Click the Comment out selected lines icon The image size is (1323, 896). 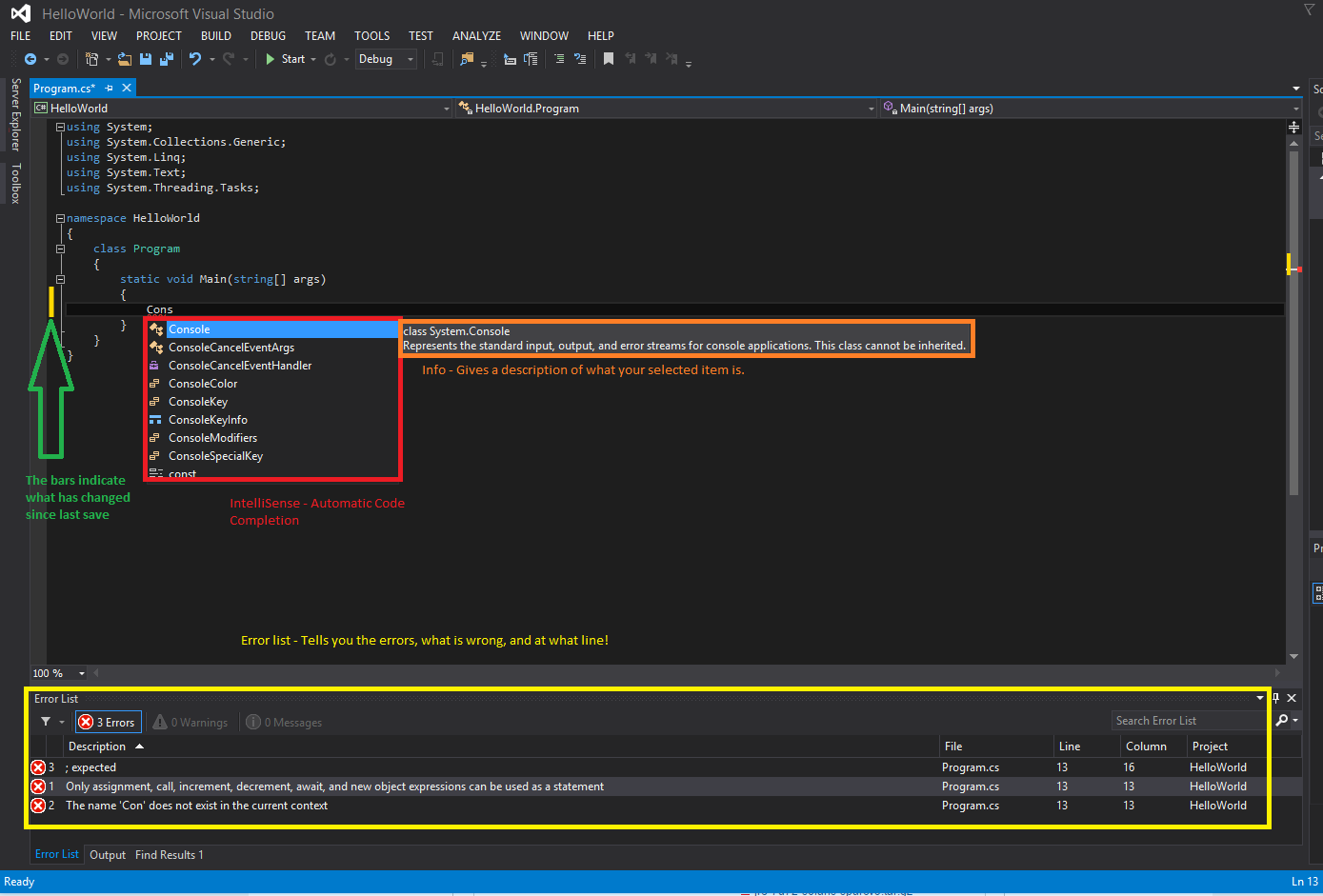click(559, 59)
